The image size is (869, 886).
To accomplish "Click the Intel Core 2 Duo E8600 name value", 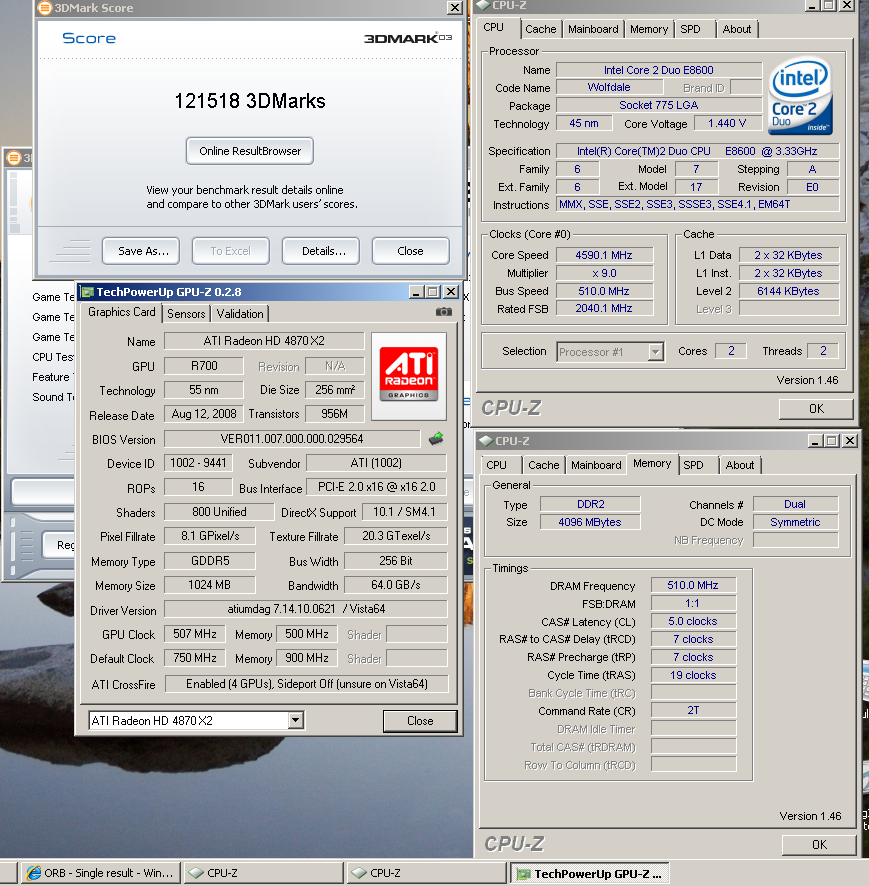I will pyautogui.click(x=659, y=70).
